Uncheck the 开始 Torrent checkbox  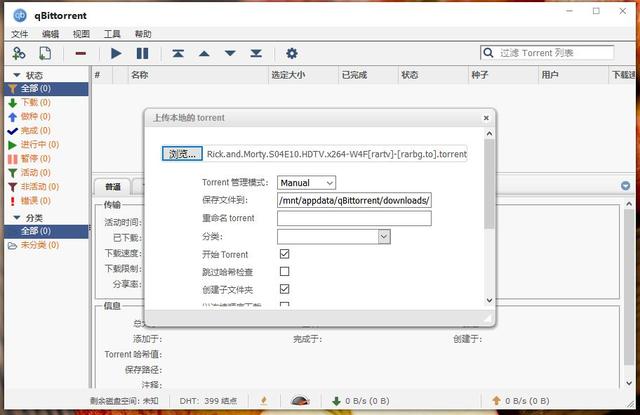click(x=285, y=254)
